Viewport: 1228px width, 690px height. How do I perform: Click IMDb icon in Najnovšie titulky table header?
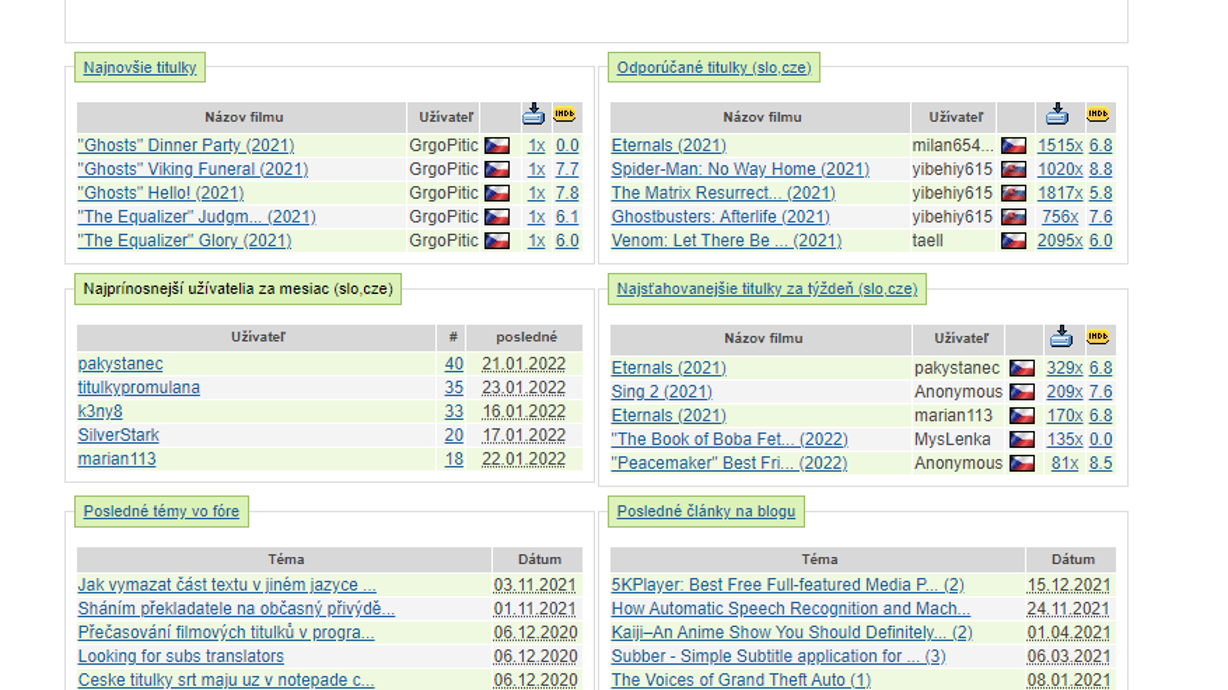click(x=565, y=115)
